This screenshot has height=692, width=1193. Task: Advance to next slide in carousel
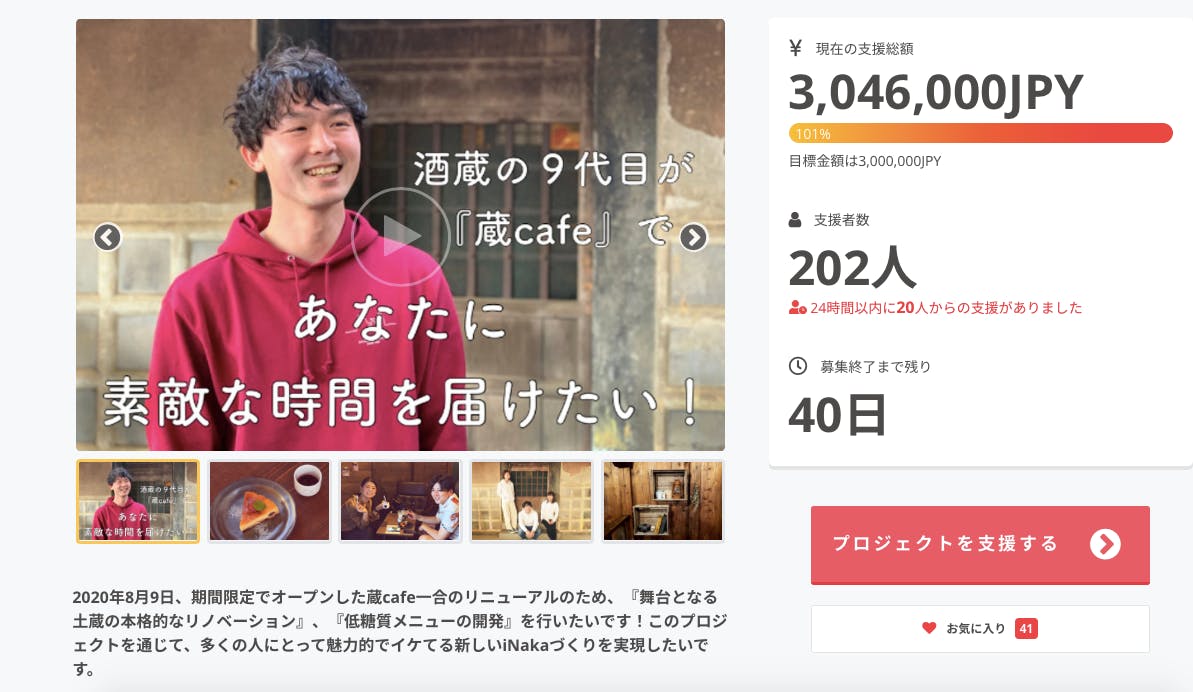point(693,237)
